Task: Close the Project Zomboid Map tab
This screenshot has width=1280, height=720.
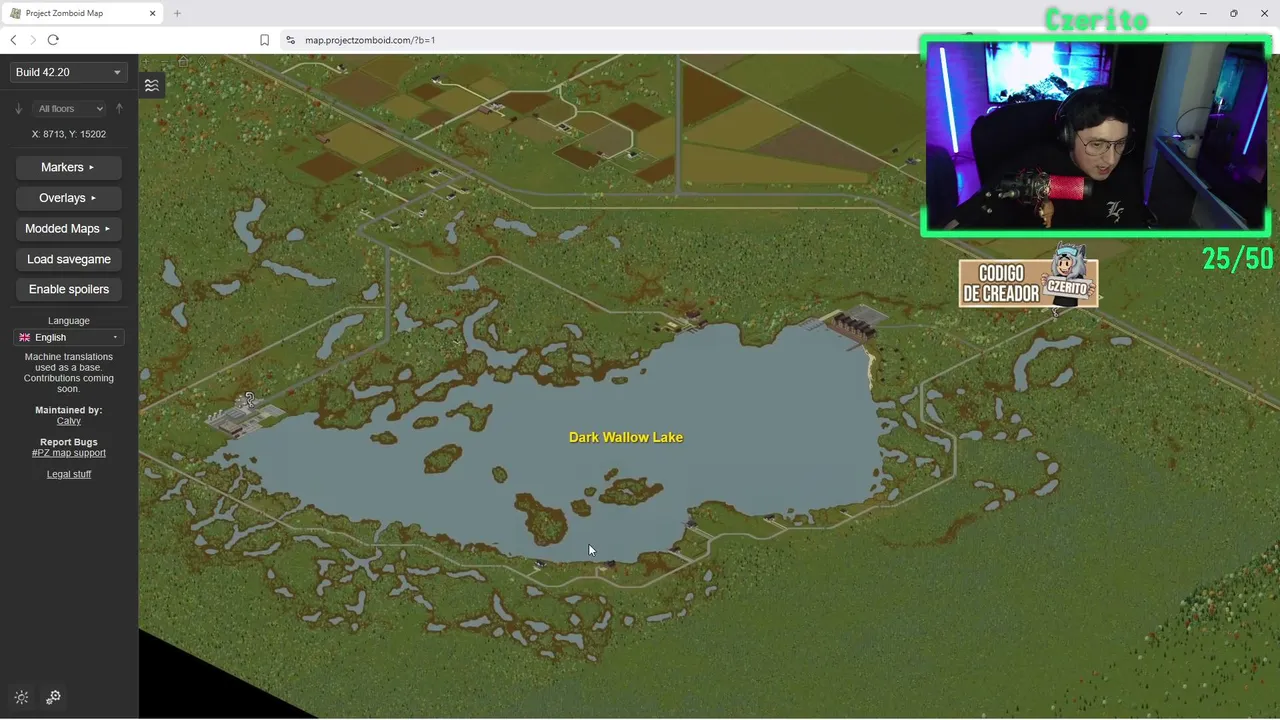Action: 152,13
